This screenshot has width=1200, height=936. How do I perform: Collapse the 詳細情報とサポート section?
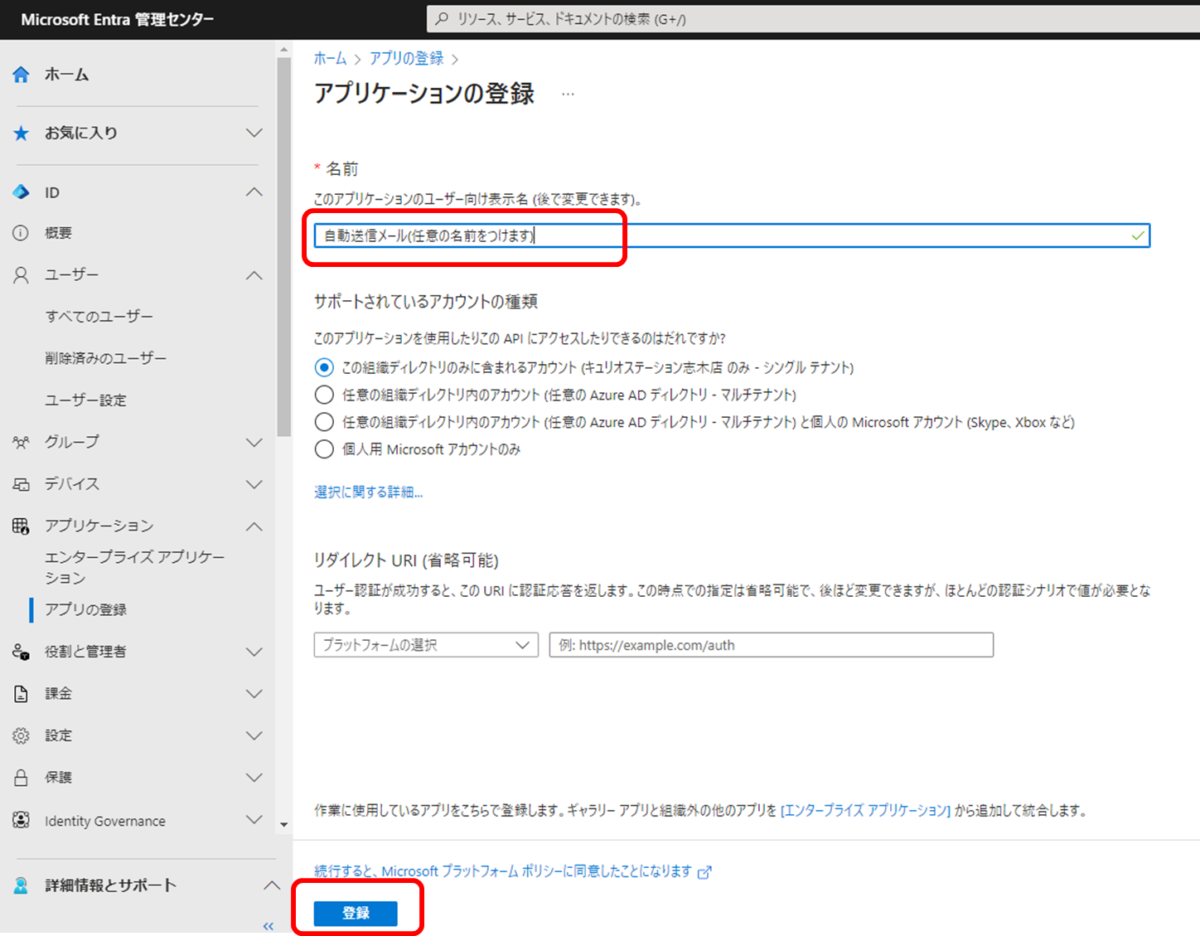[271, 886]
